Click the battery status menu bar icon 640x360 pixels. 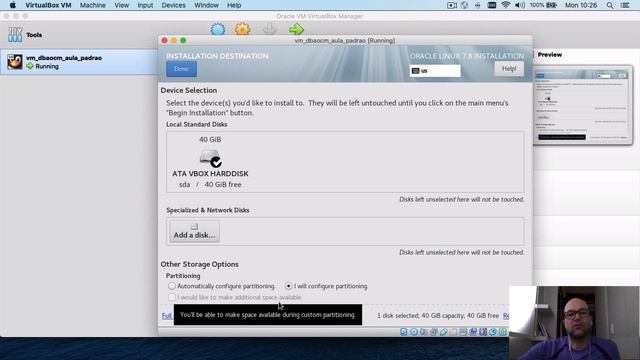tap(552, 5)
